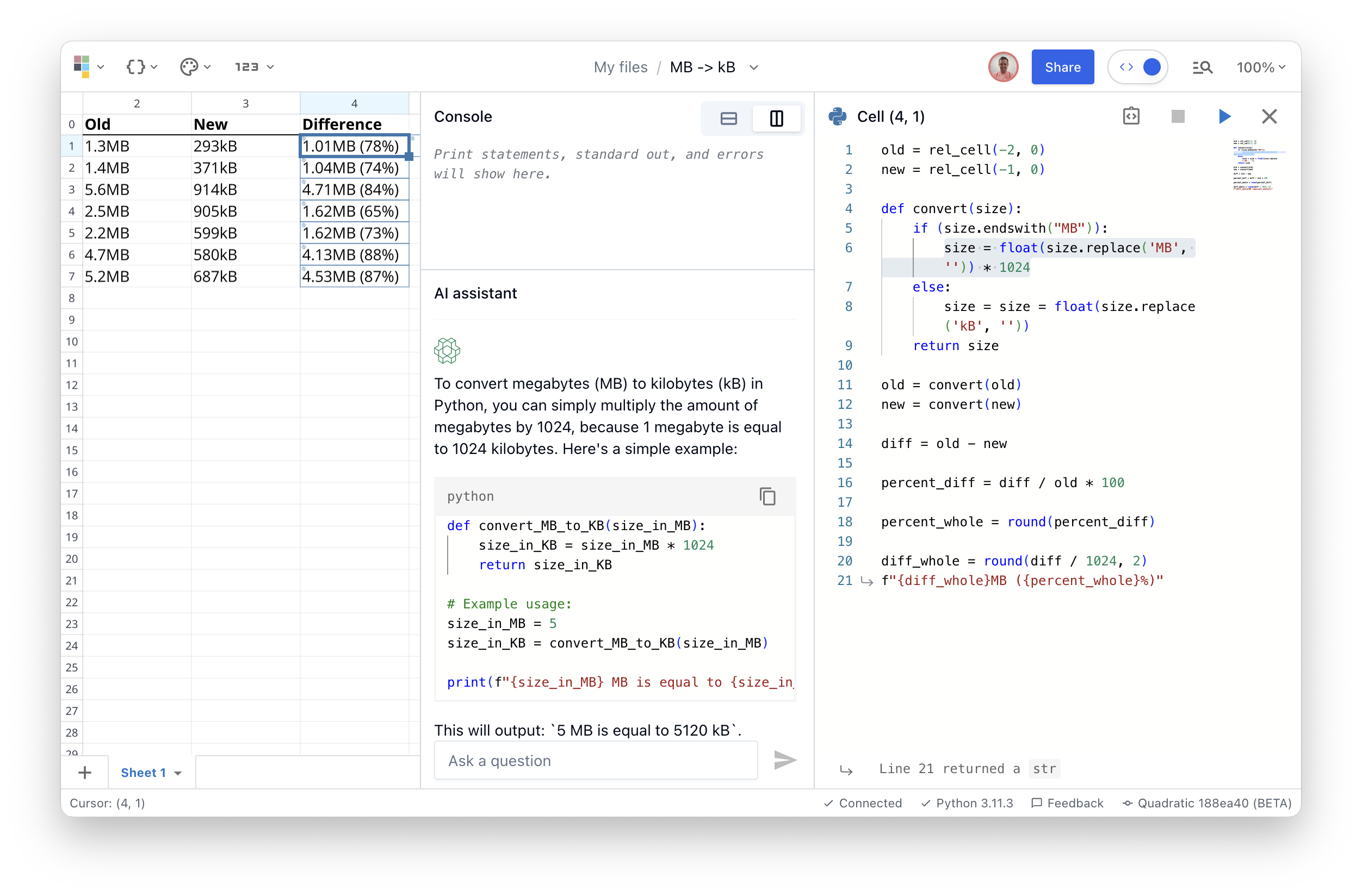Add a new sheet with plus icon
The image size is (1362, 896).
click(x=85, y=773)
